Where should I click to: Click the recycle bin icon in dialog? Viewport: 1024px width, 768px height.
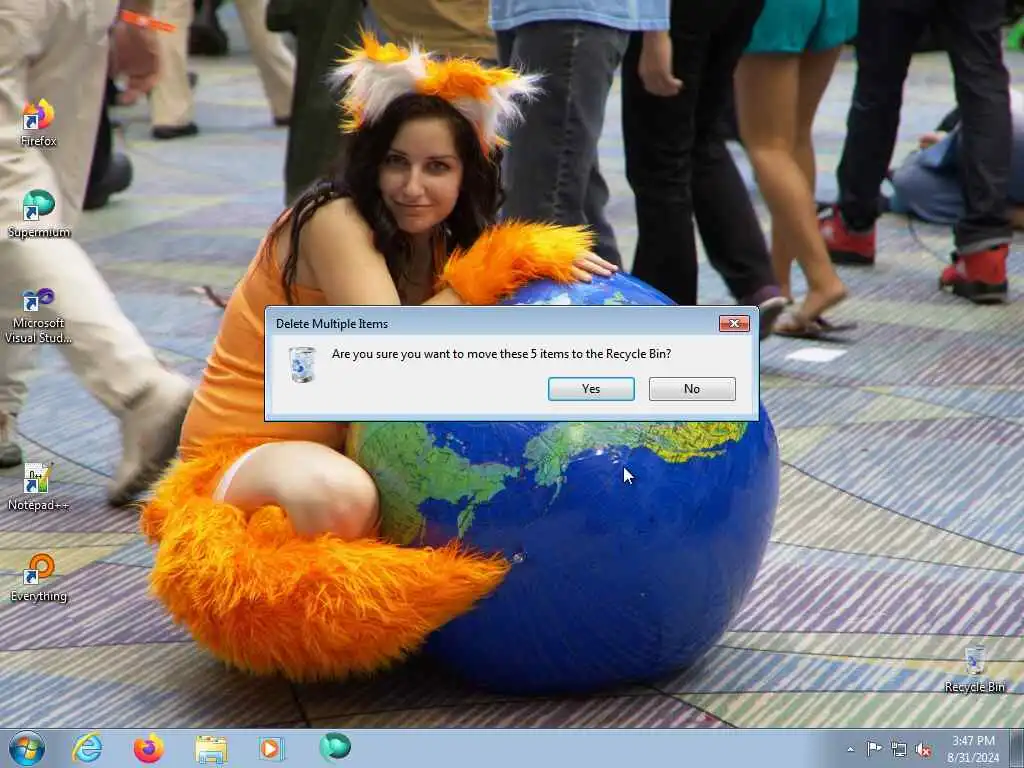(x=302, y=364)
